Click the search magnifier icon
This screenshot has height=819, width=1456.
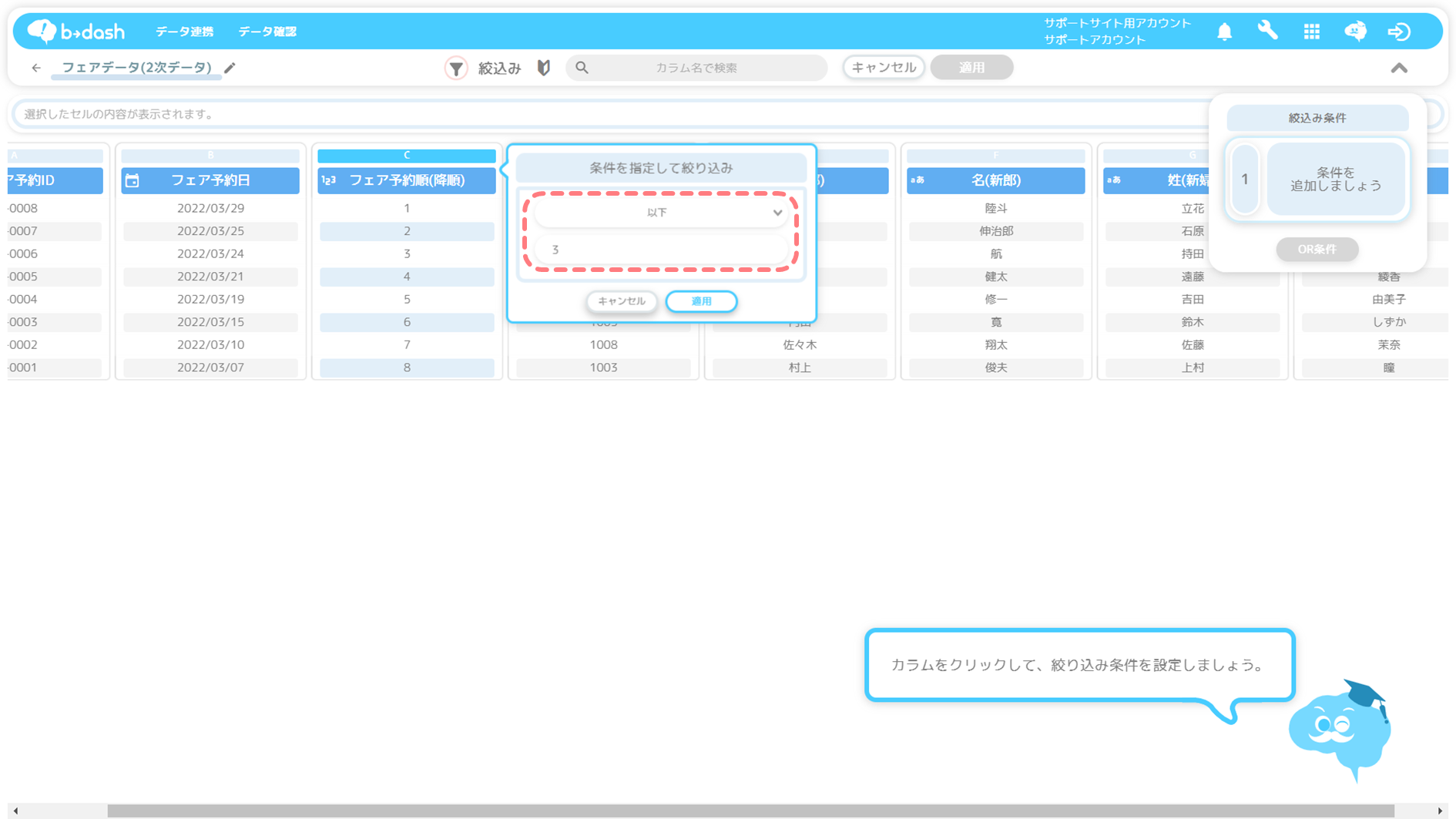click(x=582, y=68)
